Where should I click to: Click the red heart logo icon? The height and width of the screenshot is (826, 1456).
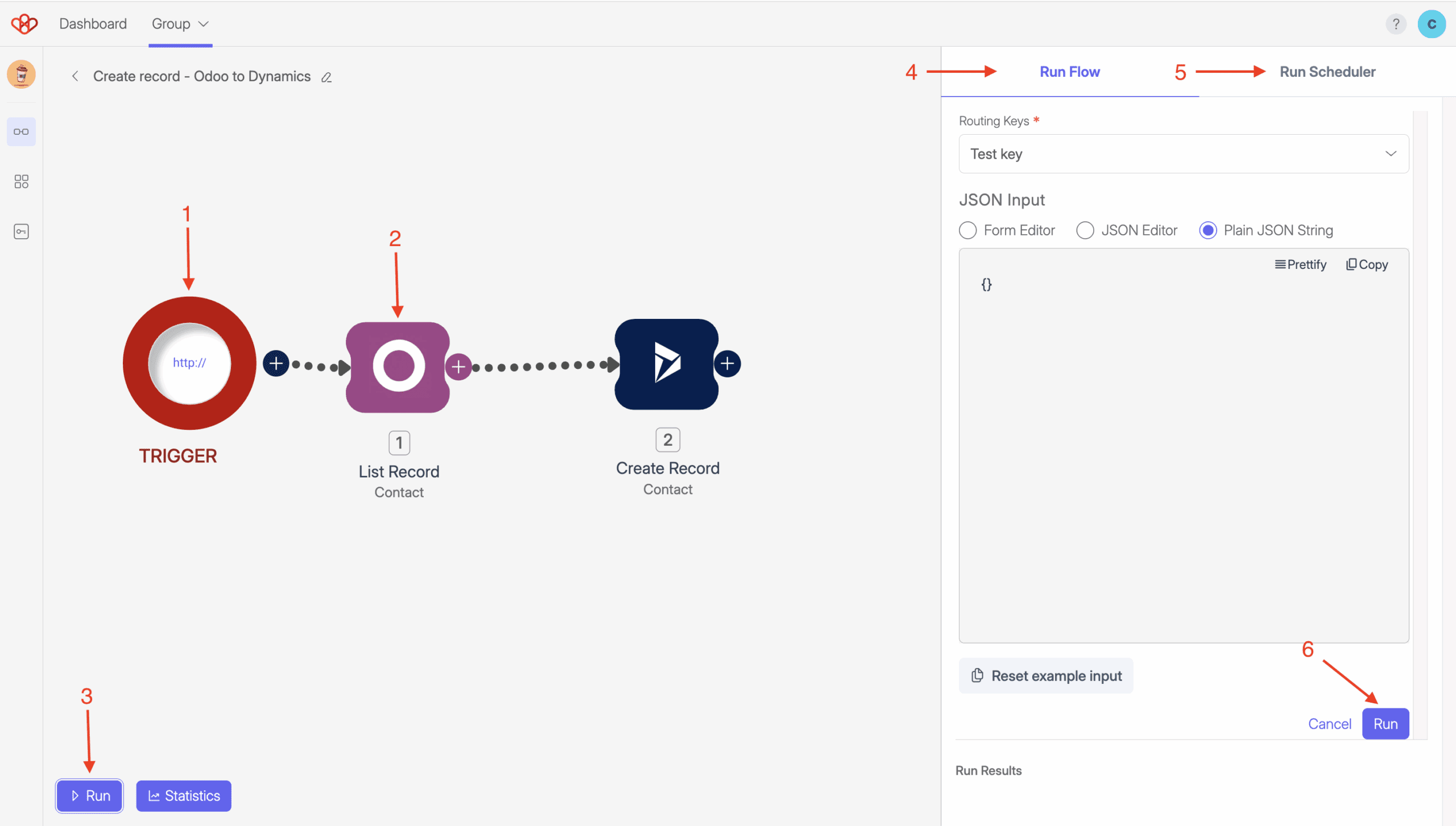point(24,24)
